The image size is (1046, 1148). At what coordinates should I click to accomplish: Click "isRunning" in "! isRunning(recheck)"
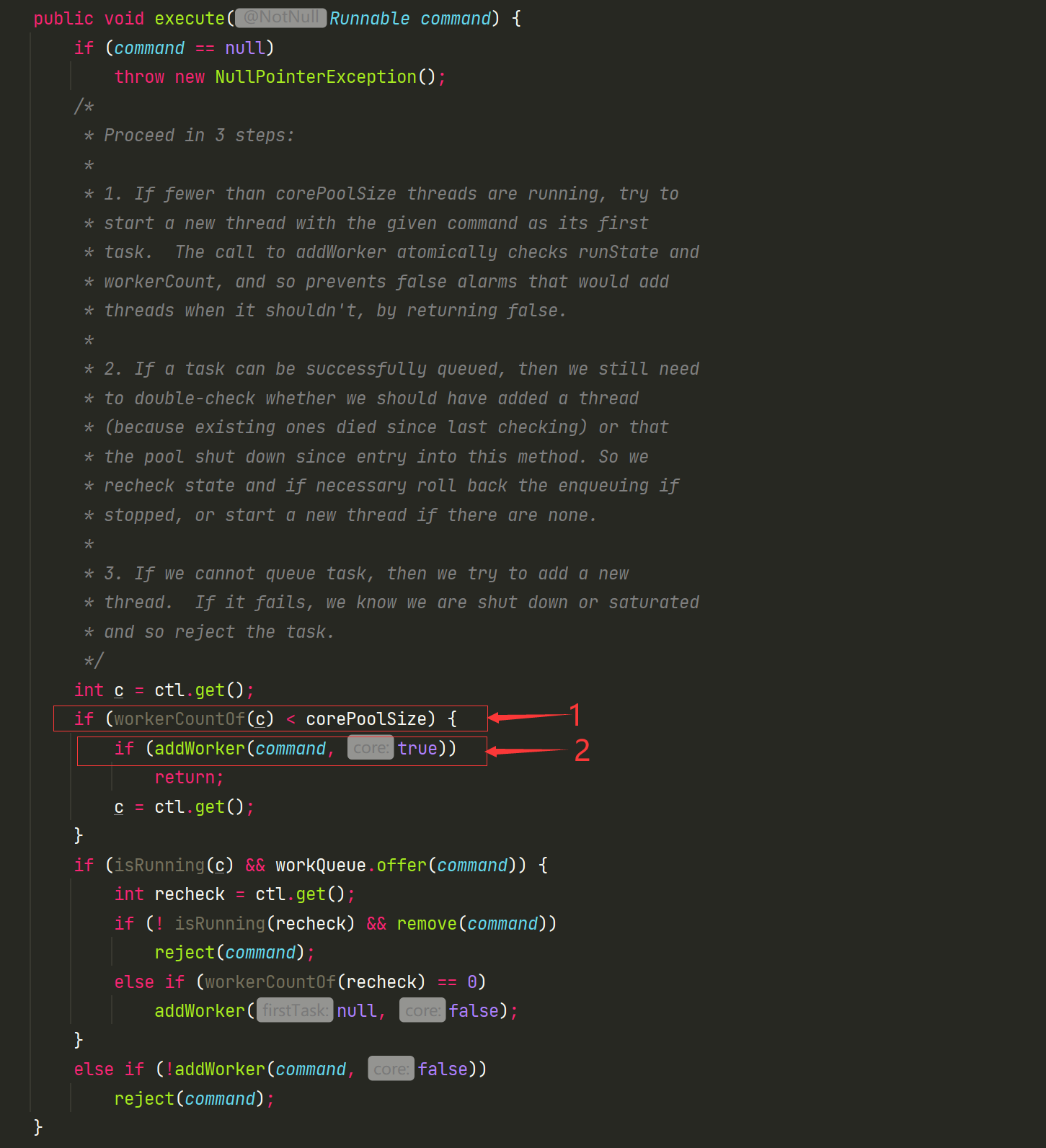[x=220, y=924]
